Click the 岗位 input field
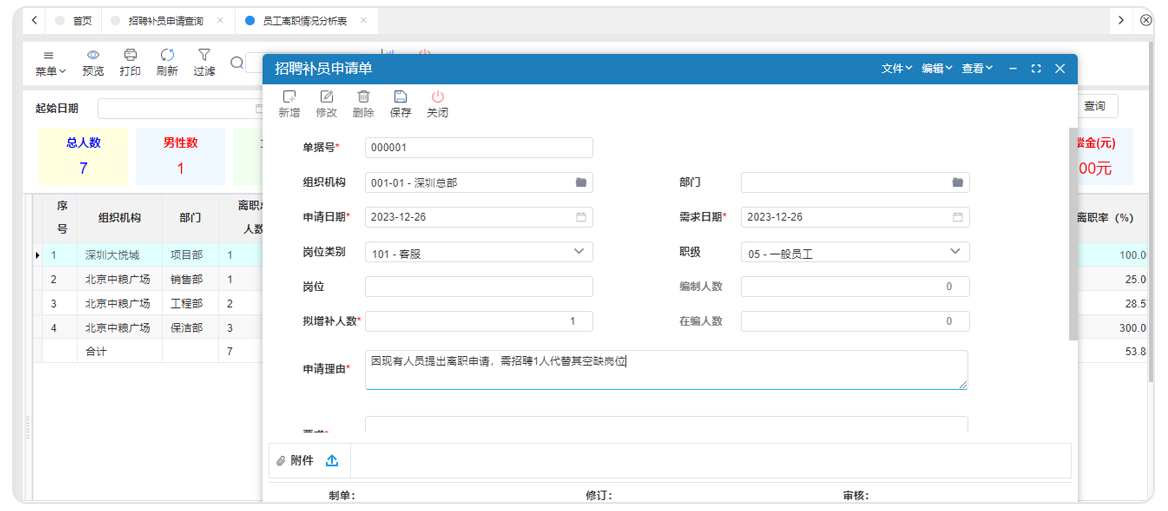The height and width of the screenshot is (511, 1168). pyautogui.click(x=478, y=287)
